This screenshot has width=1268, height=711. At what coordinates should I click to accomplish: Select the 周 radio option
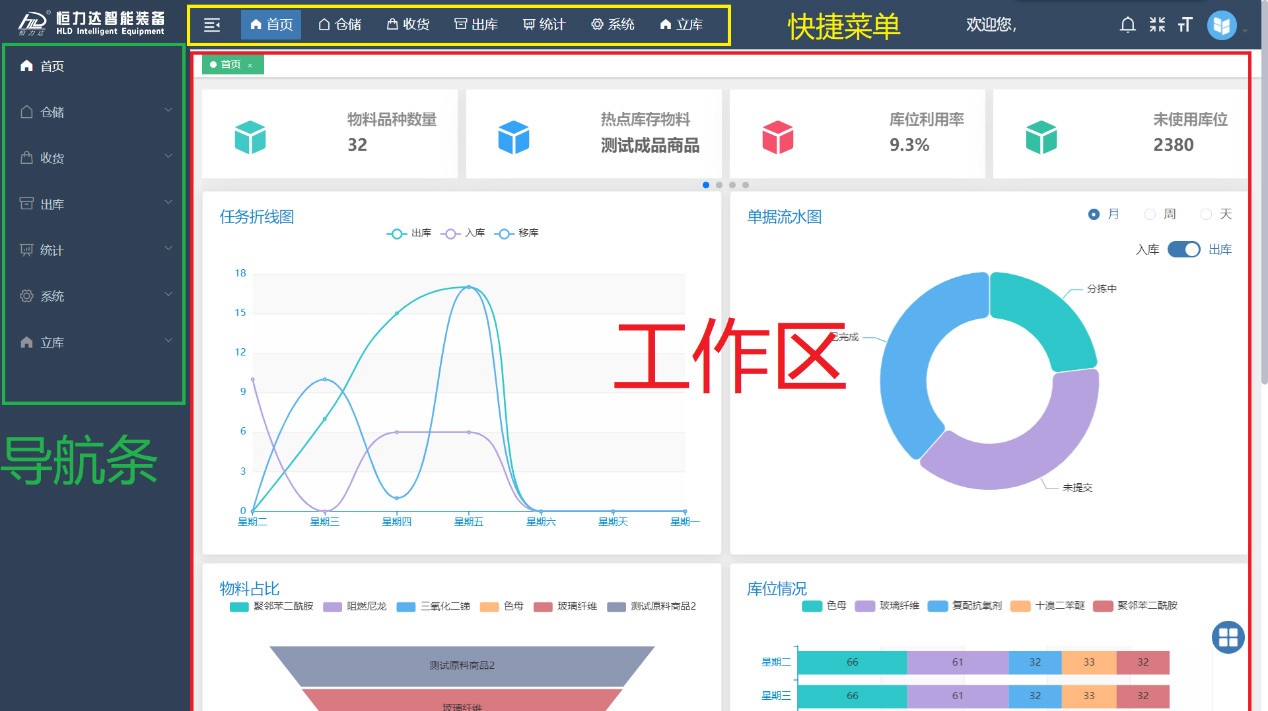click(1150, 214)
